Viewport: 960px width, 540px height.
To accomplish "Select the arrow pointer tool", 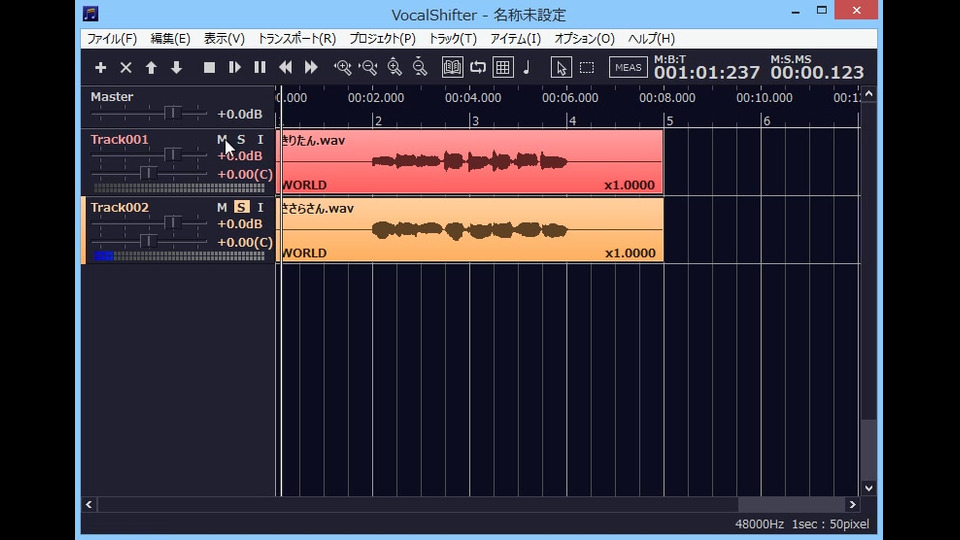I will pyautogui.click(x=561, y=67).
